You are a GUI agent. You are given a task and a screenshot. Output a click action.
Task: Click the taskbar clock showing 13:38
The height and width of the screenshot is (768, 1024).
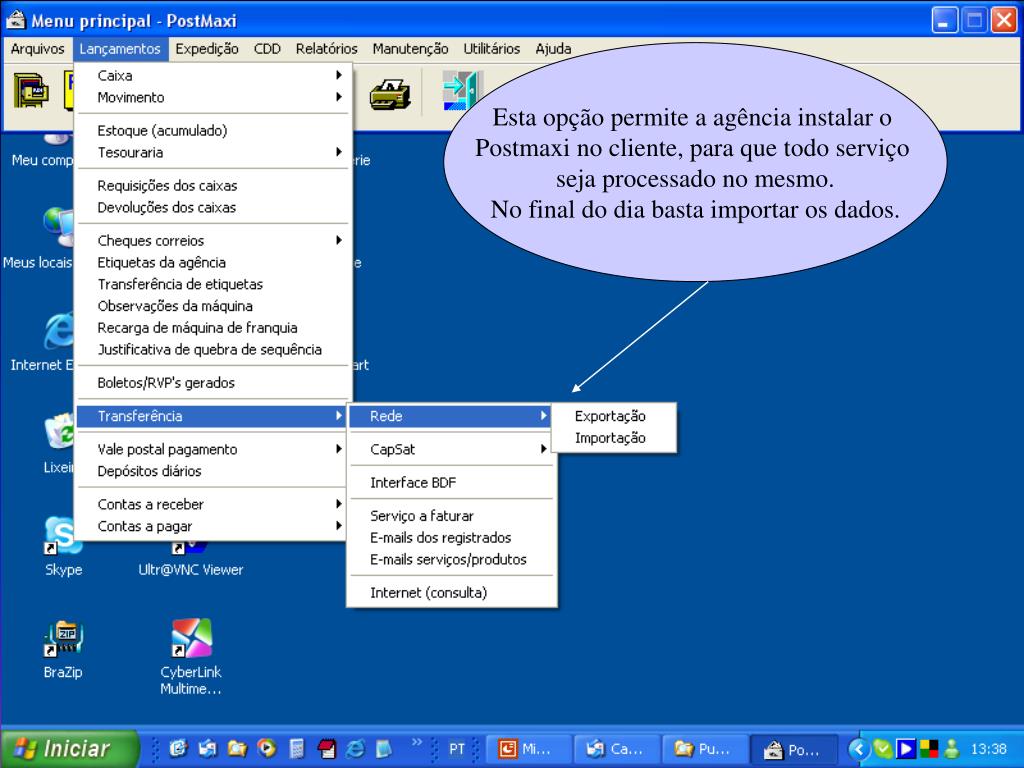pyautogui.click(x=988, y=749)
